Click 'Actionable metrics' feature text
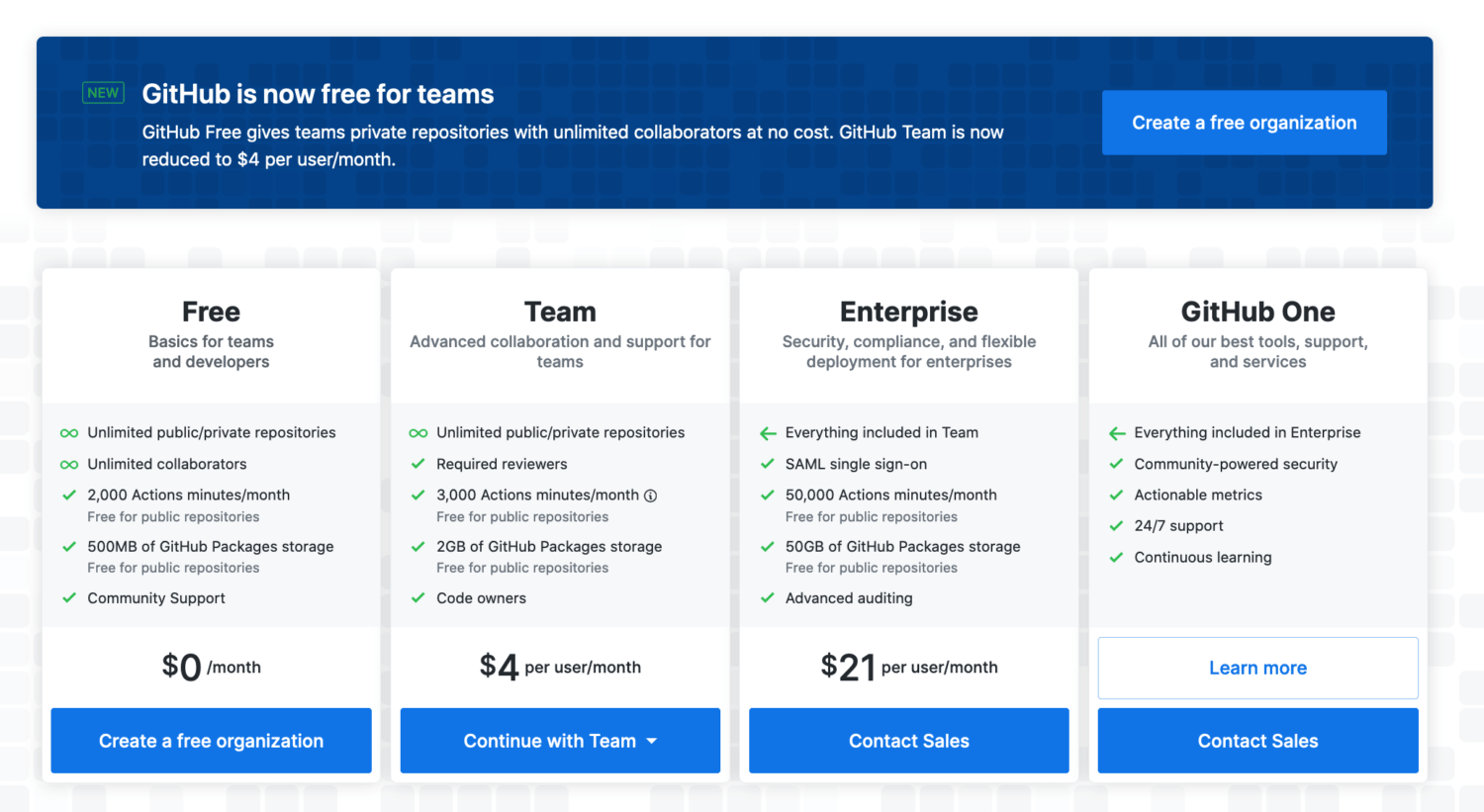 click(x=1198, y=495)
